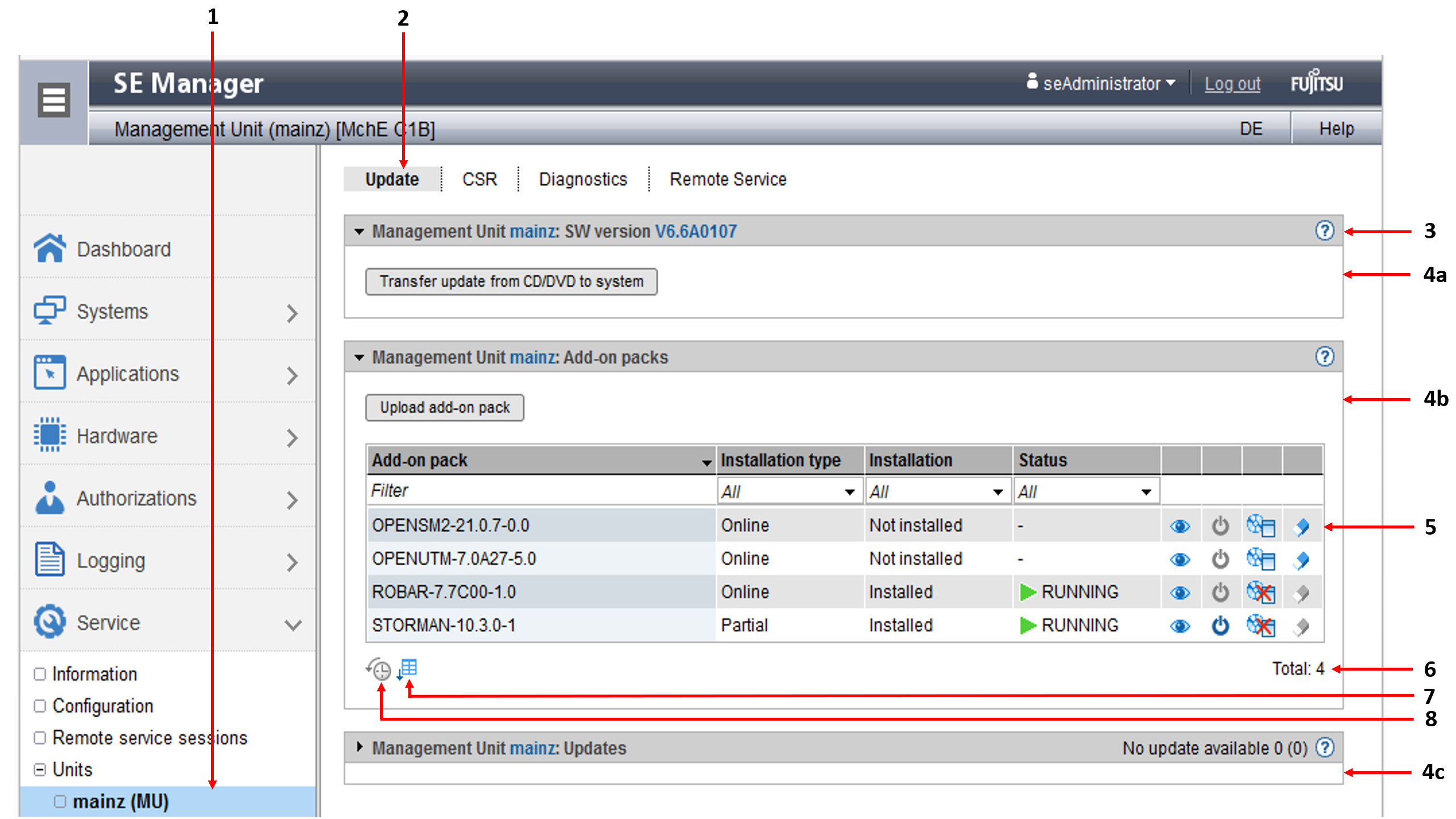The width and height of the screenshot is (1456, 819).
Task: Expand the Management Unit mainz Updates section
Action: (x=359, y=747)
